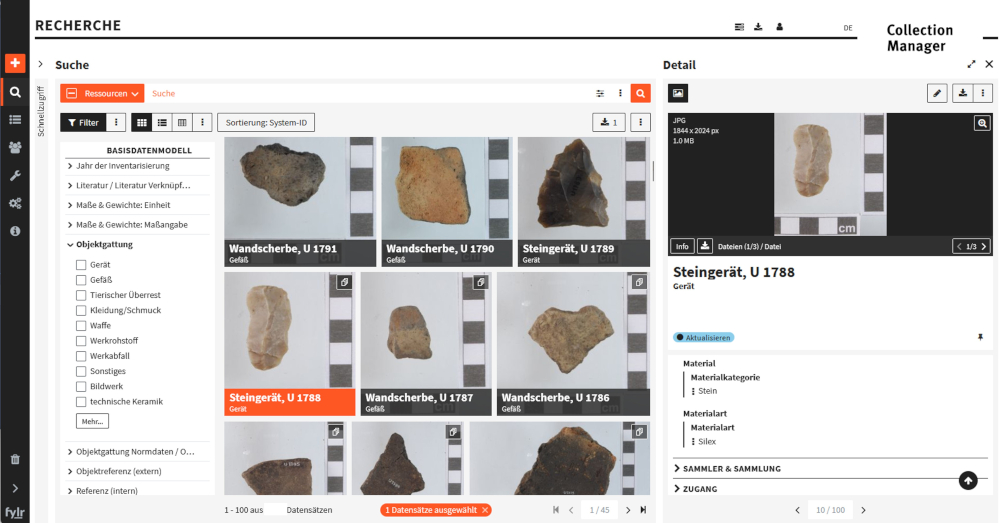The image size is (1000, 523).
Task: Switch results to table view
Action: coord(181,122)
